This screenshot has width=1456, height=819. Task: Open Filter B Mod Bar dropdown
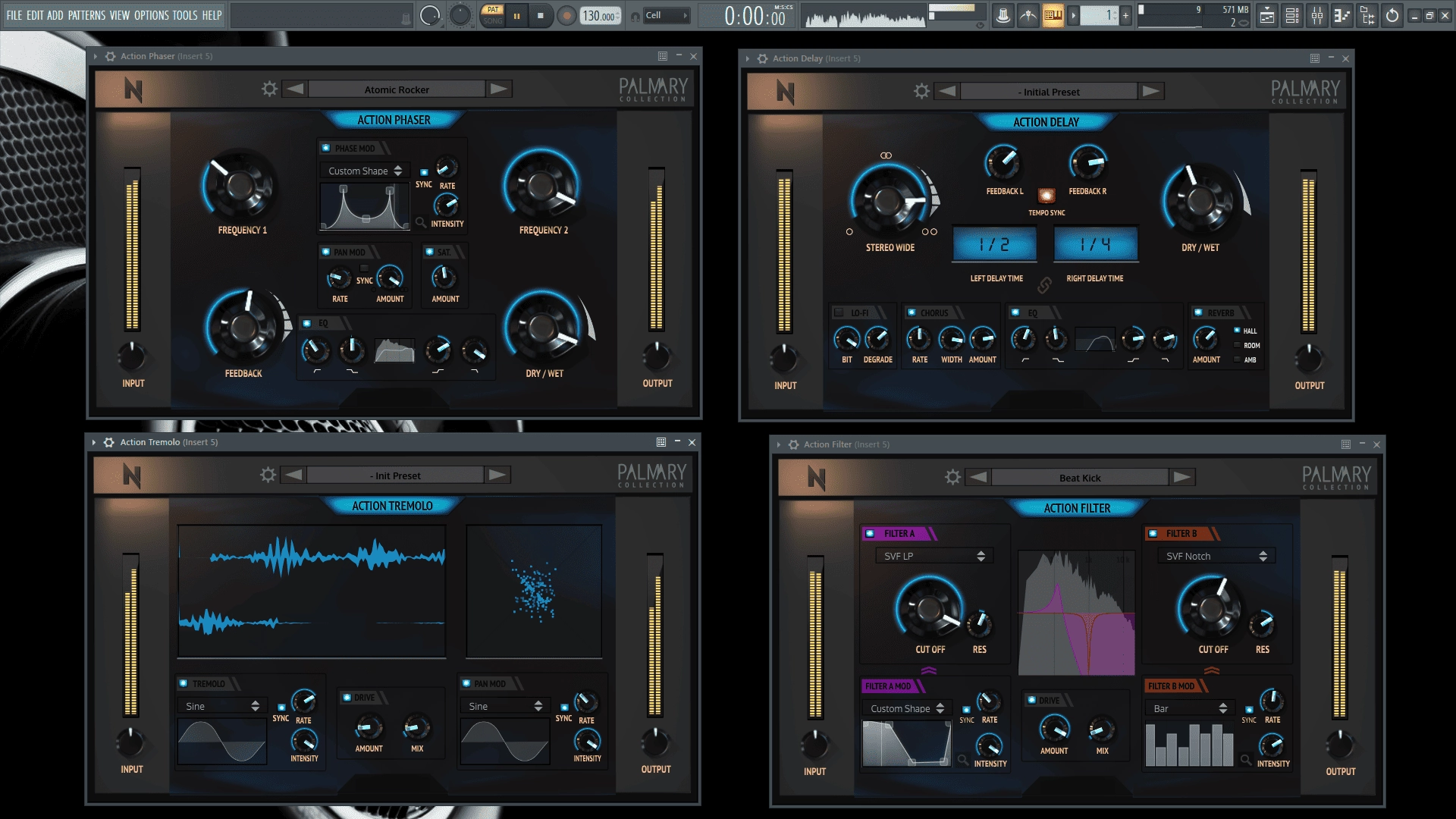pos(1190,708)
